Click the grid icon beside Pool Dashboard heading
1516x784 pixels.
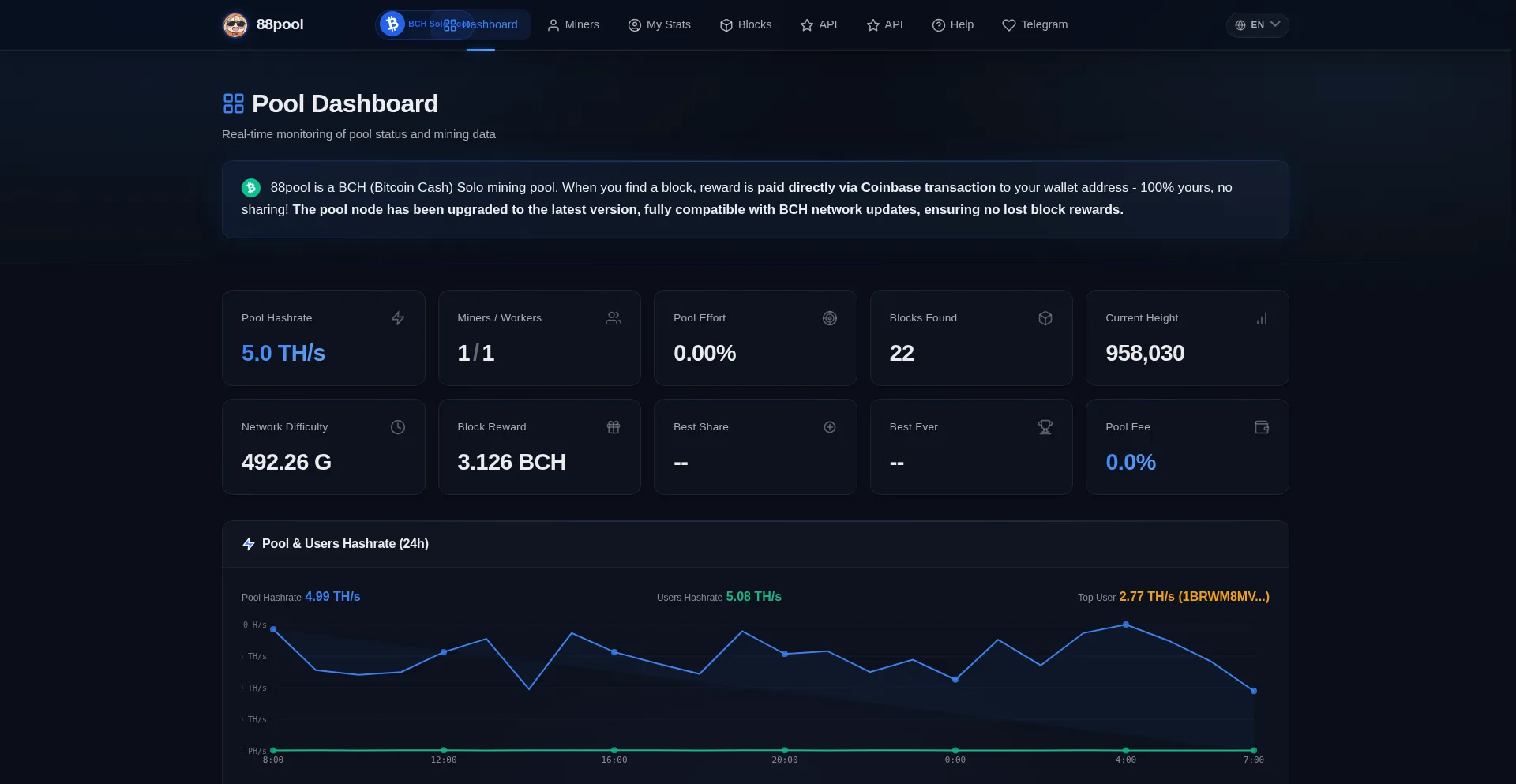(x=234, y=103)
